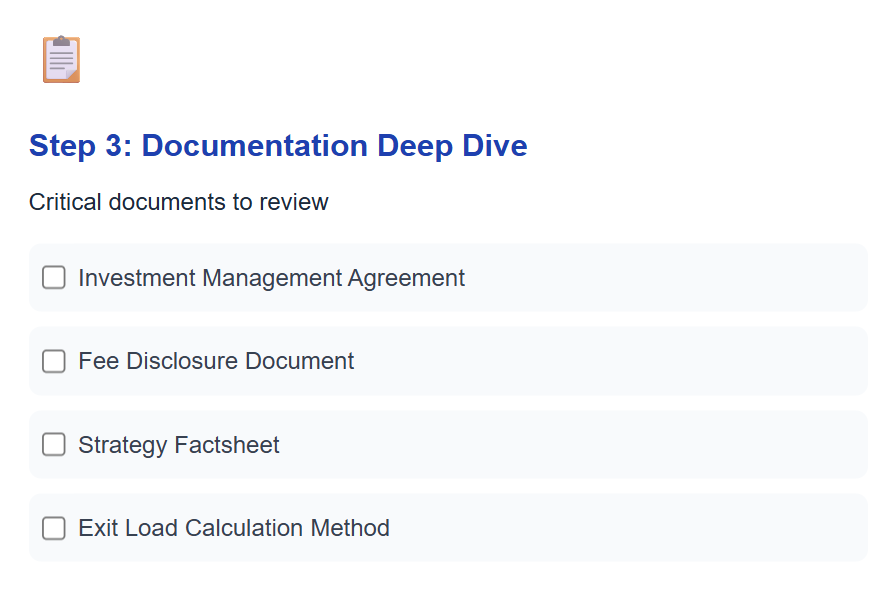Select the Investment Management Agreement label text
Screen dimensions: 891x597
271,277
